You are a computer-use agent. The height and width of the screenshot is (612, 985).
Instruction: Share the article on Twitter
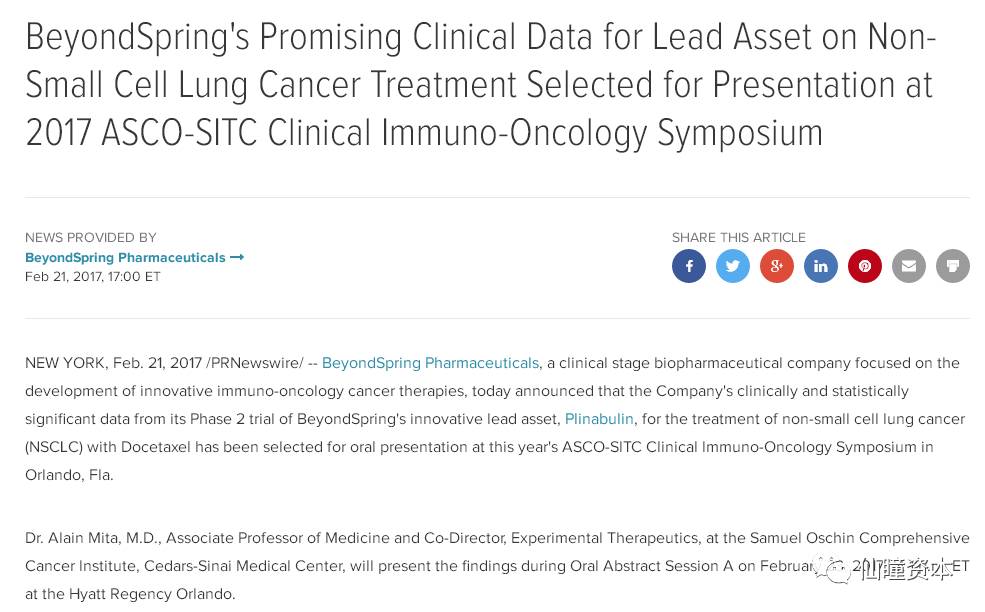[733, 266]
